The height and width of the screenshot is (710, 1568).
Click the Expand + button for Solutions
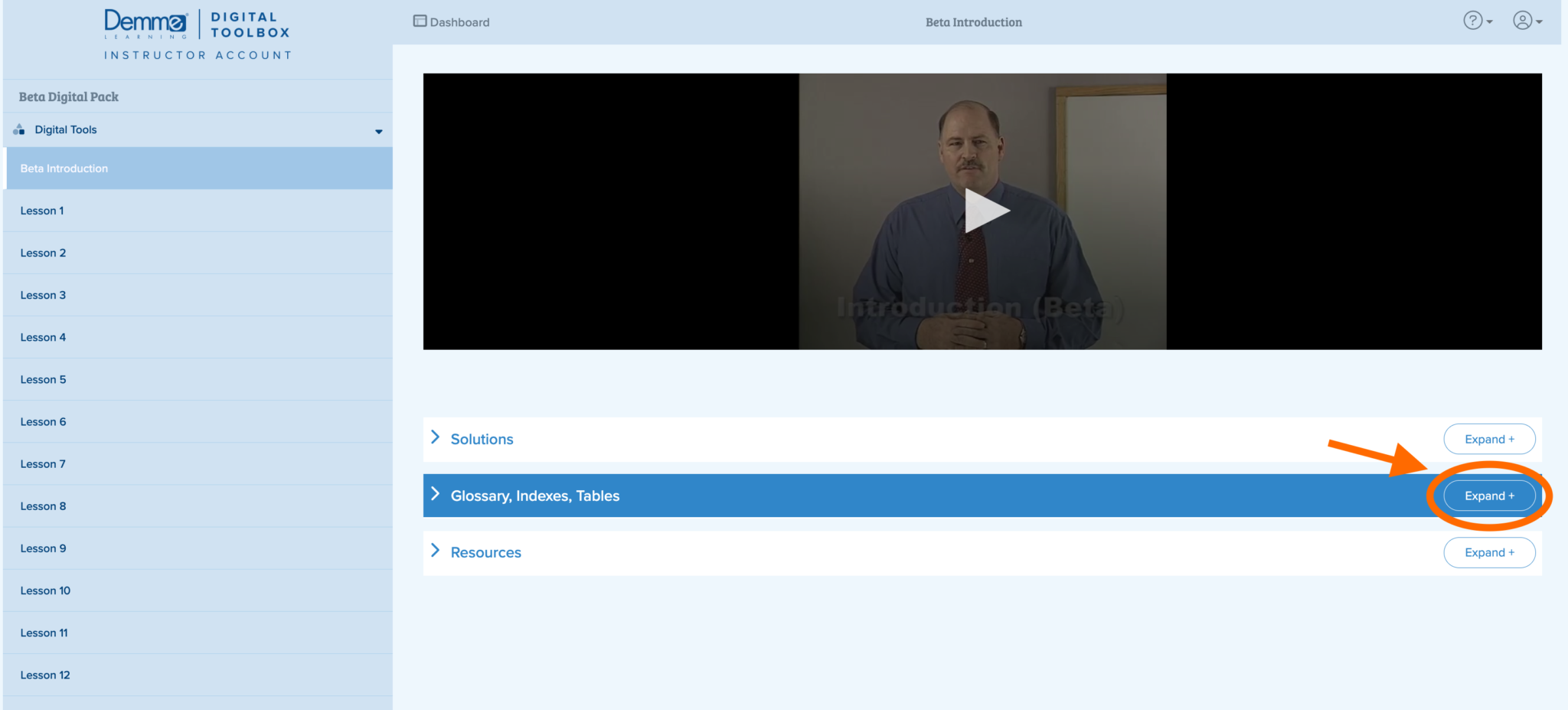1488,439
